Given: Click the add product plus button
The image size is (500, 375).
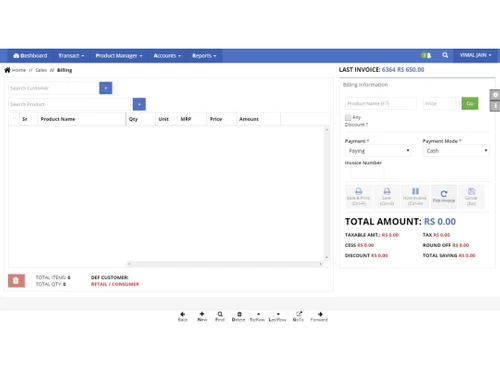Looking at the screenshot, I should tap(139, 104).
